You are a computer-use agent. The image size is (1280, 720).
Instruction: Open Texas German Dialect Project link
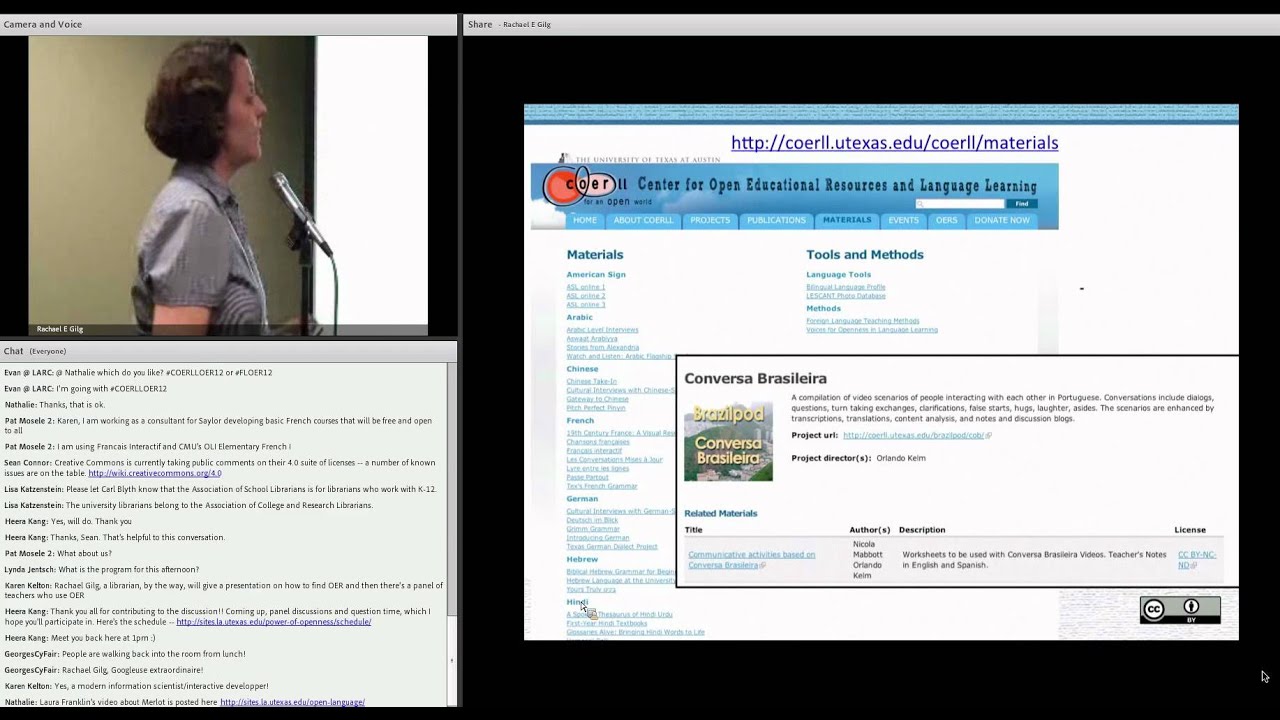point(612,547)
